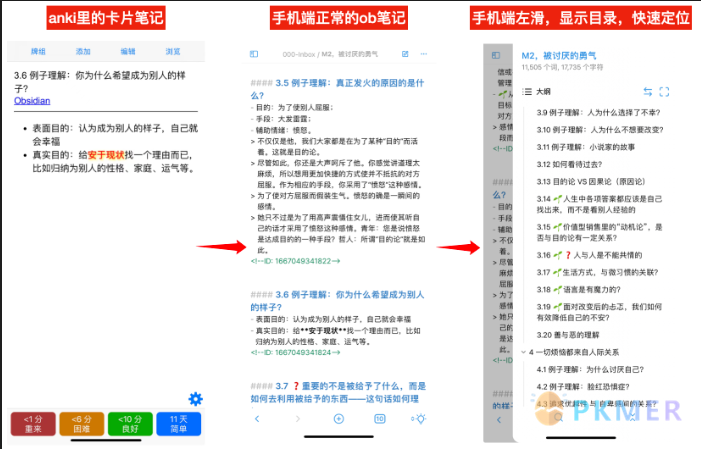Tap the lightbulb icon in bottom toolbar
The height and width of the screenshot is (449, 701).
click(x=419, y=419)
